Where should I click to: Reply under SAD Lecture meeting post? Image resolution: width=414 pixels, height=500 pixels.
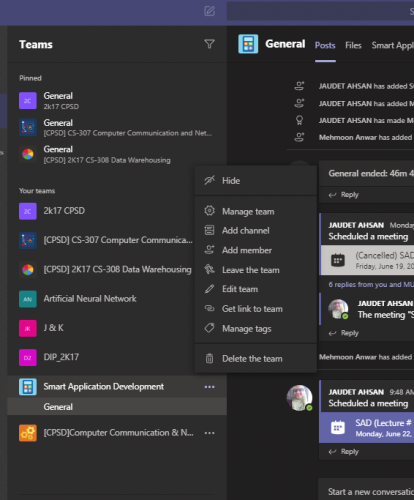click(x=344, y=452)
